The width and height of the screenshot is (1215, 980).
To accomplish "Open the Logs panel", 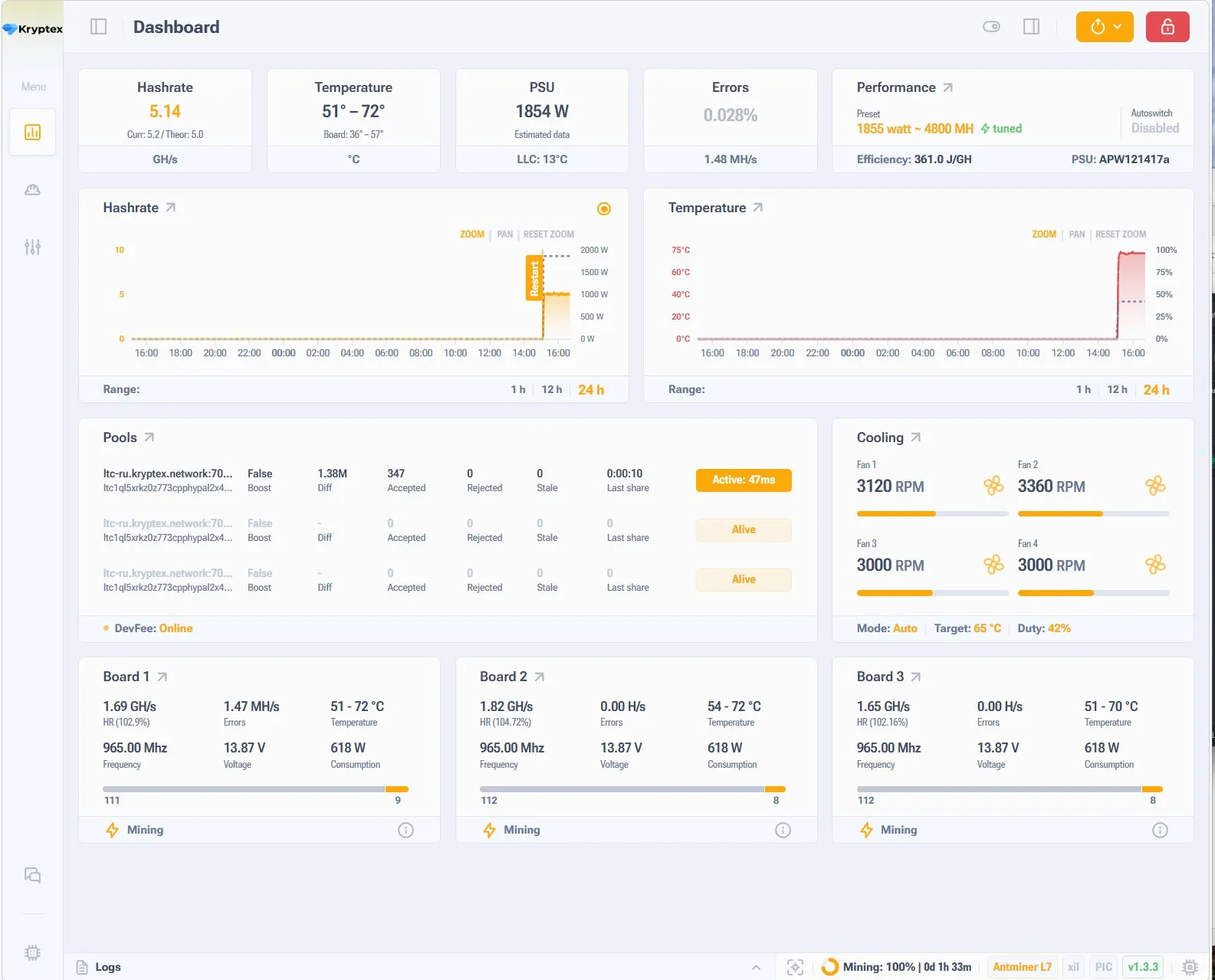I will tap(99, 967).
